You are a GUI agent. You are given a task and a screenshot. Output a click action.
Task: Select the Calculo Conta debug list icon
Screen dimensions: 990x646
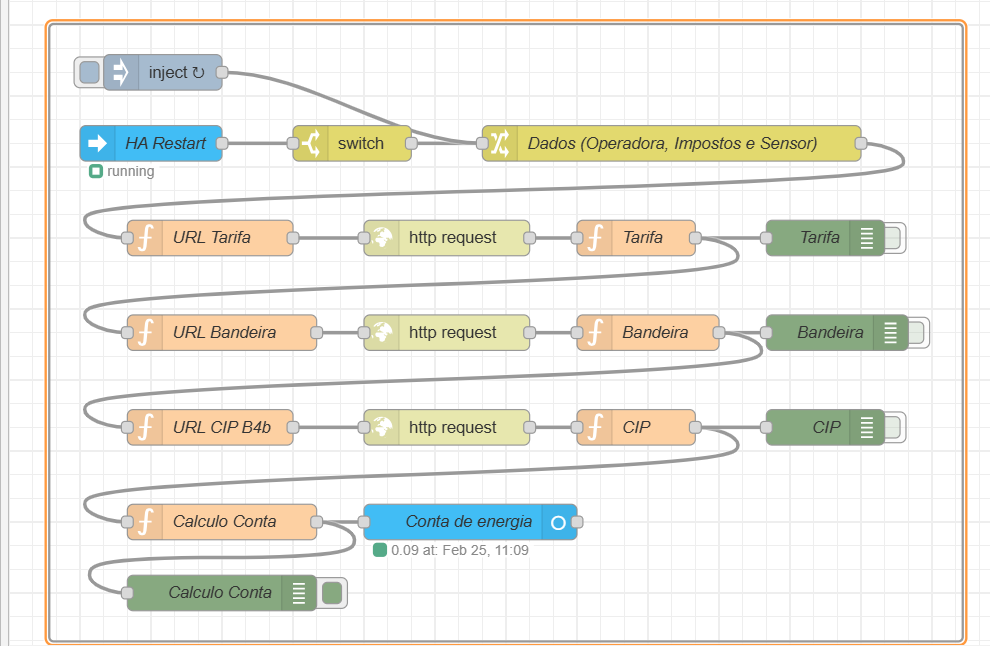[x=299, y=593]
